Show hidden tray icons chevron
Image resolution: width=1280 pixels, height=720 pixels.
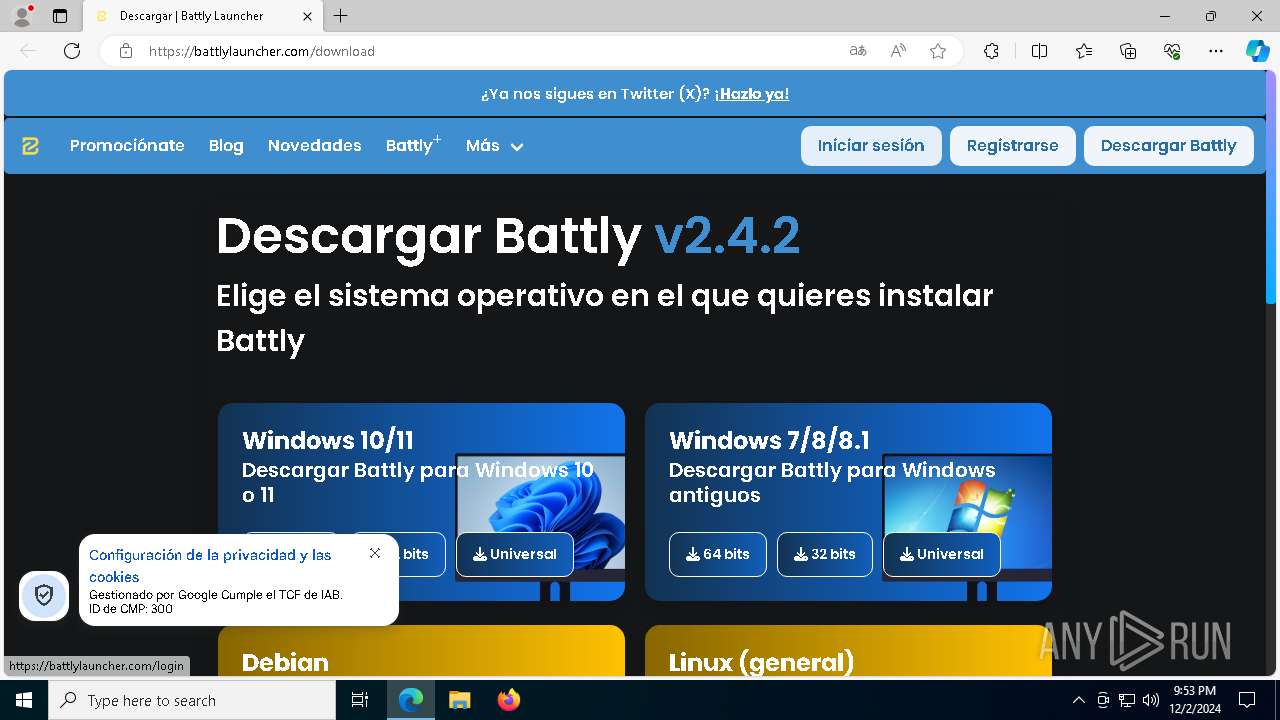1078,700
